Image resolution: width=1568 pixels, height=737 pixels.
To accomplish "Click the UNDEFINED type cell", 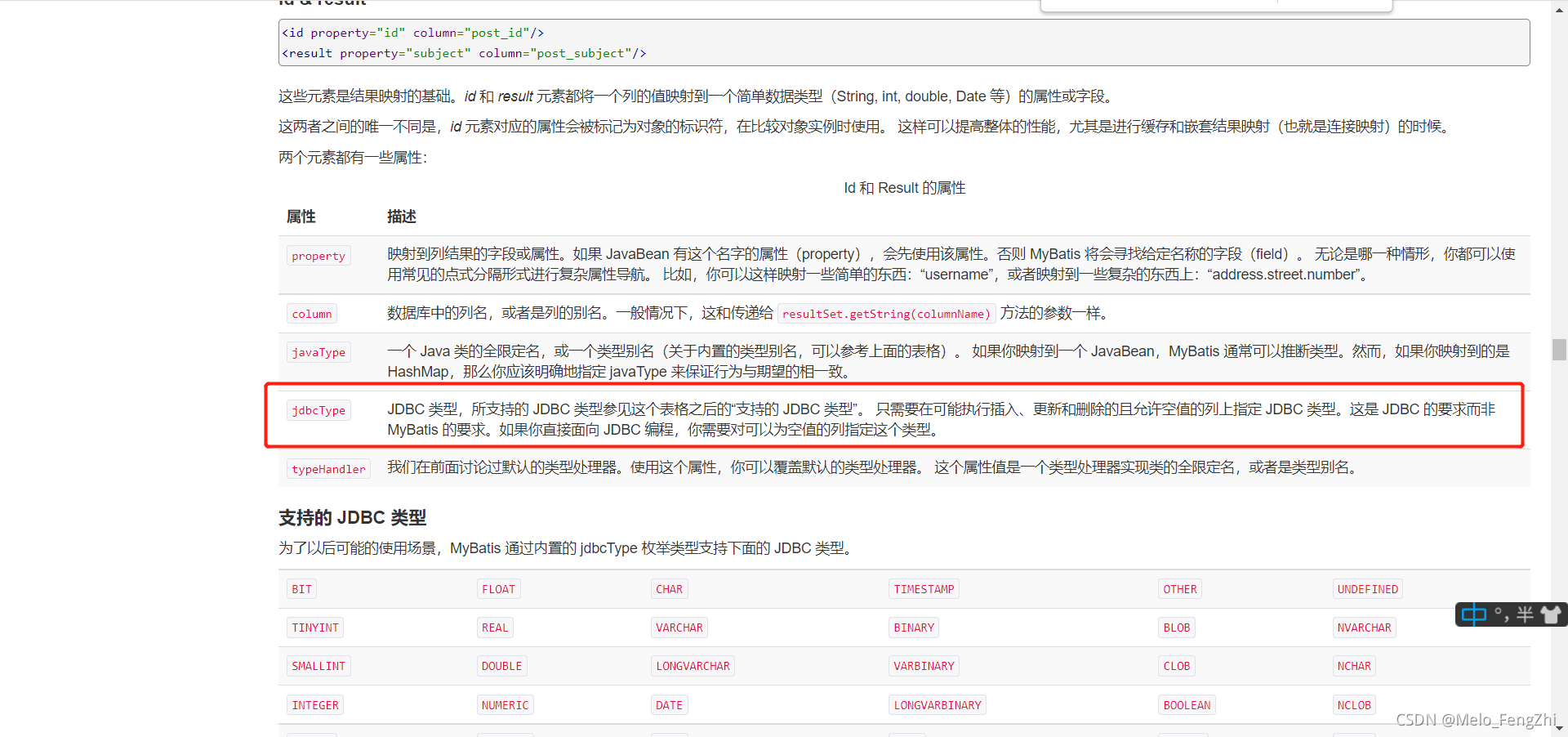I will click(1368, 589).
